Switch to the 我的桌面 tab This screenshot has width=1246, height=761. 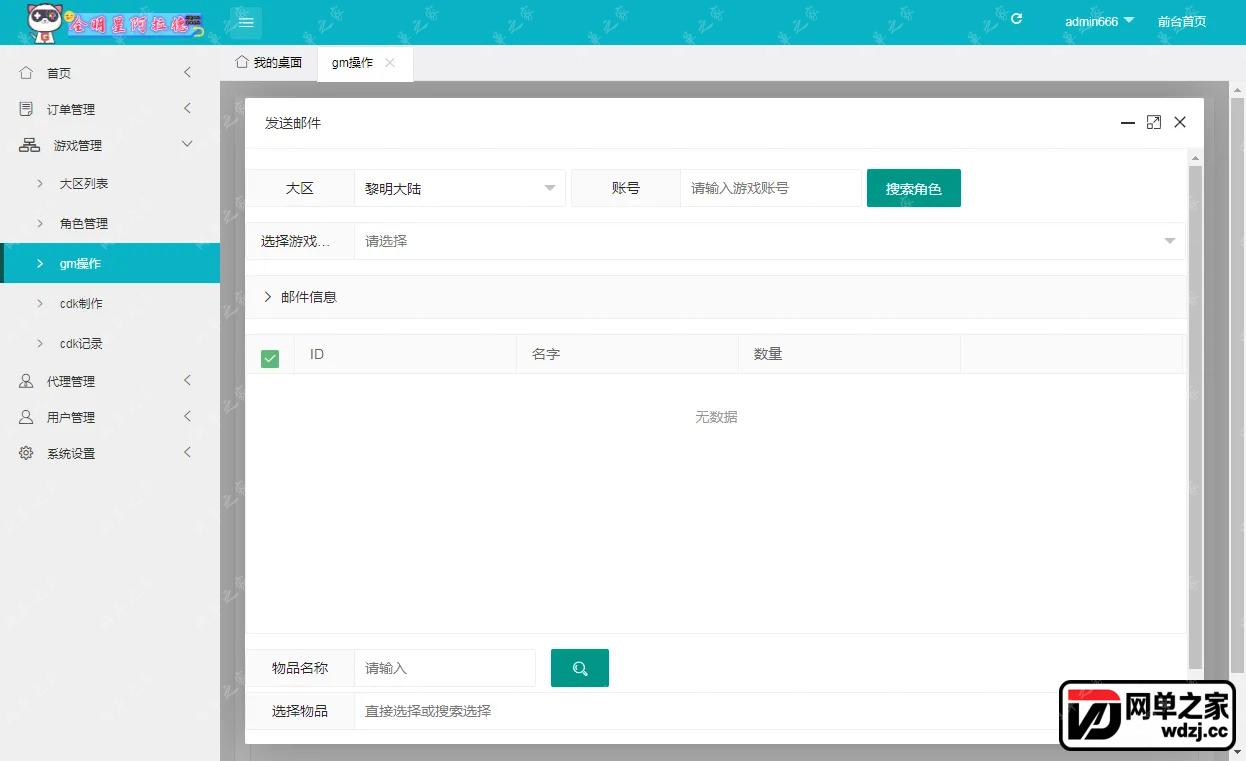click(x=269, y=62)
